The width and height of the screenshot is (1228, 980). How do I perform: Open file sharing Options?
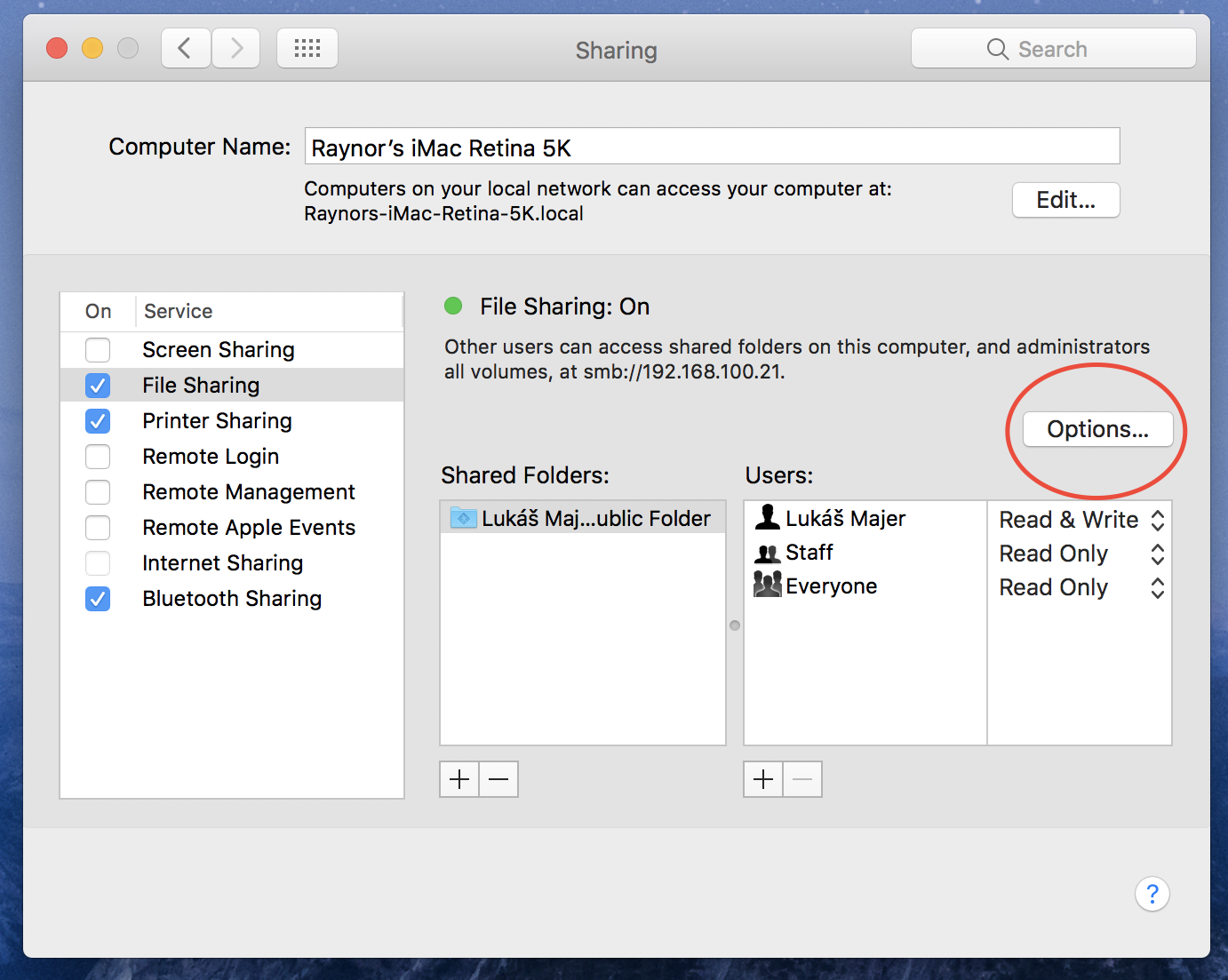coord(1097,429)
